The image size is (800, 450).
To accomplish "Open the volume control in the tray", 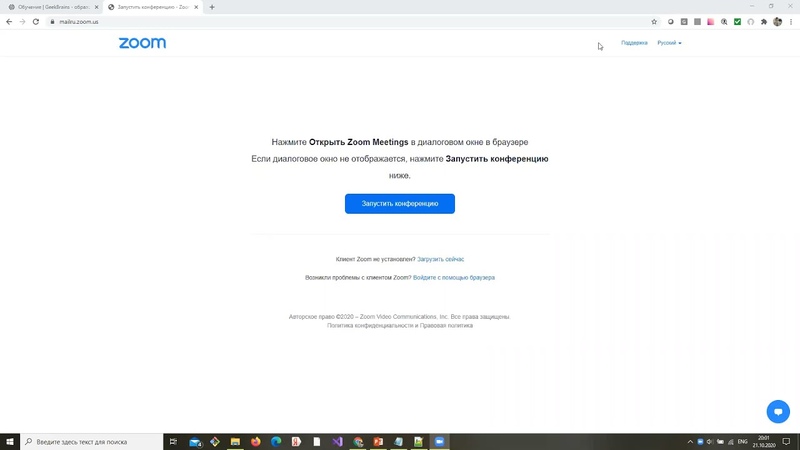I will click(710, 442).
